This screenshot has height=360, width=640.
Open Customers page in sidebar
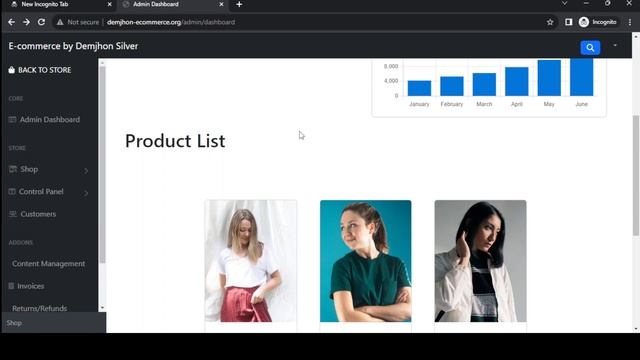38,214
